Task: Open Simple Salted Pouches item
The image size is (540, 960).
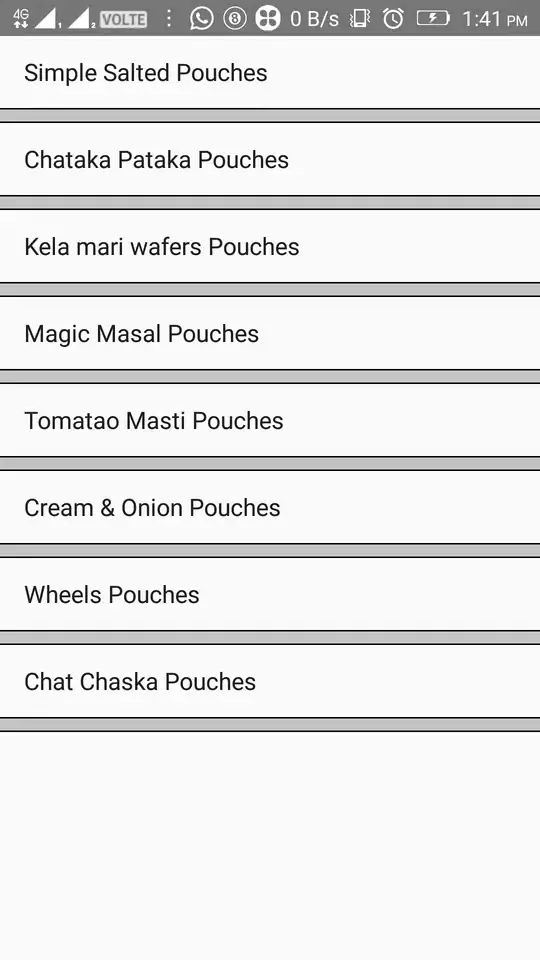Action: coord(270,72)
